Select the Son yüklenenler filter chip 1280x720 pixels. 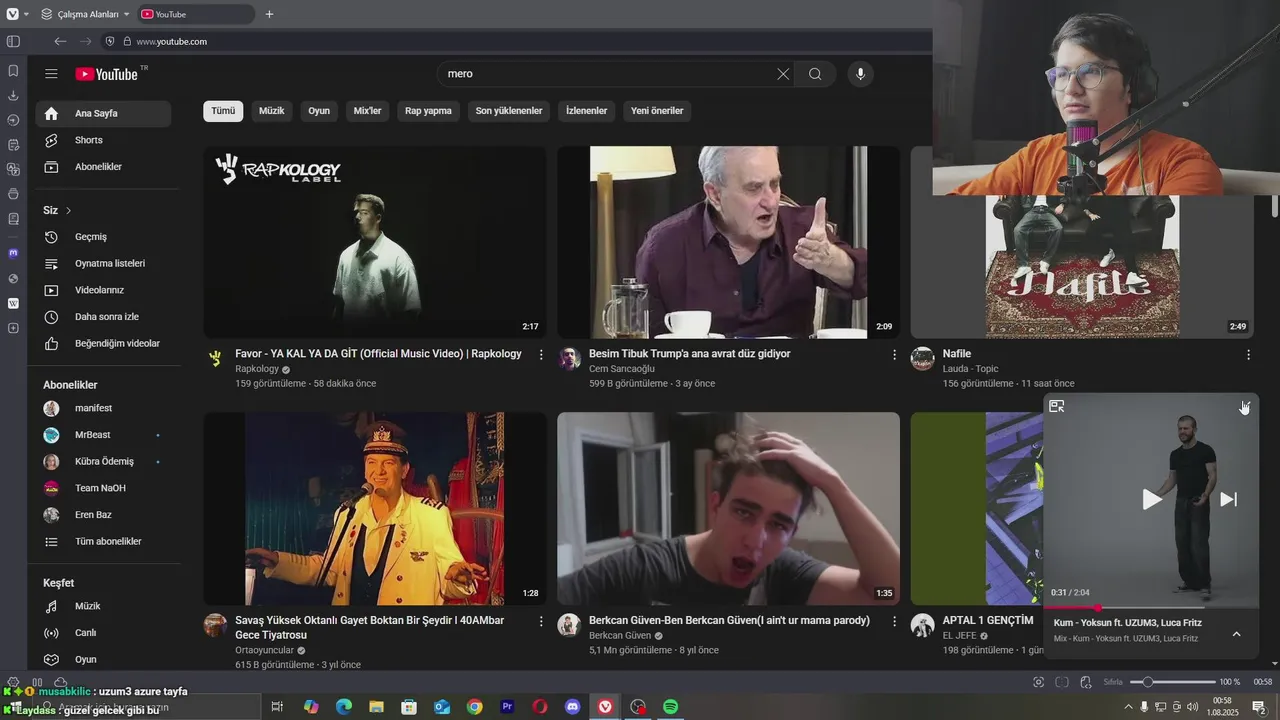click(x=509, y=111)
